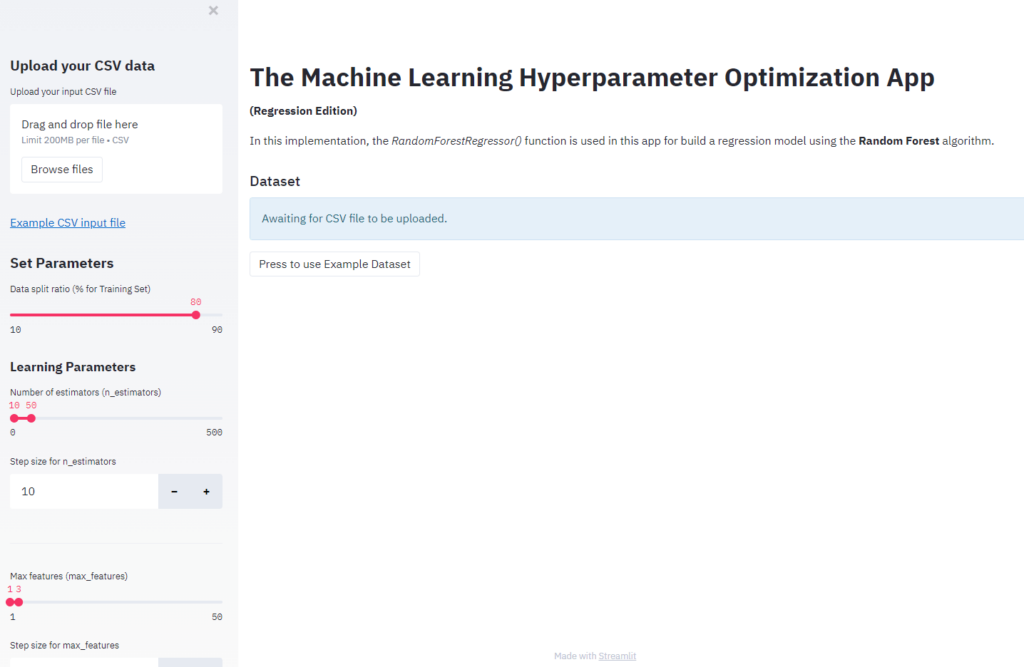The height and width of the screenshot is (667, 1024).
Task: Click the Learning Parameters sidebar heading
Action: pyautogui.click(x=73, y=367)
